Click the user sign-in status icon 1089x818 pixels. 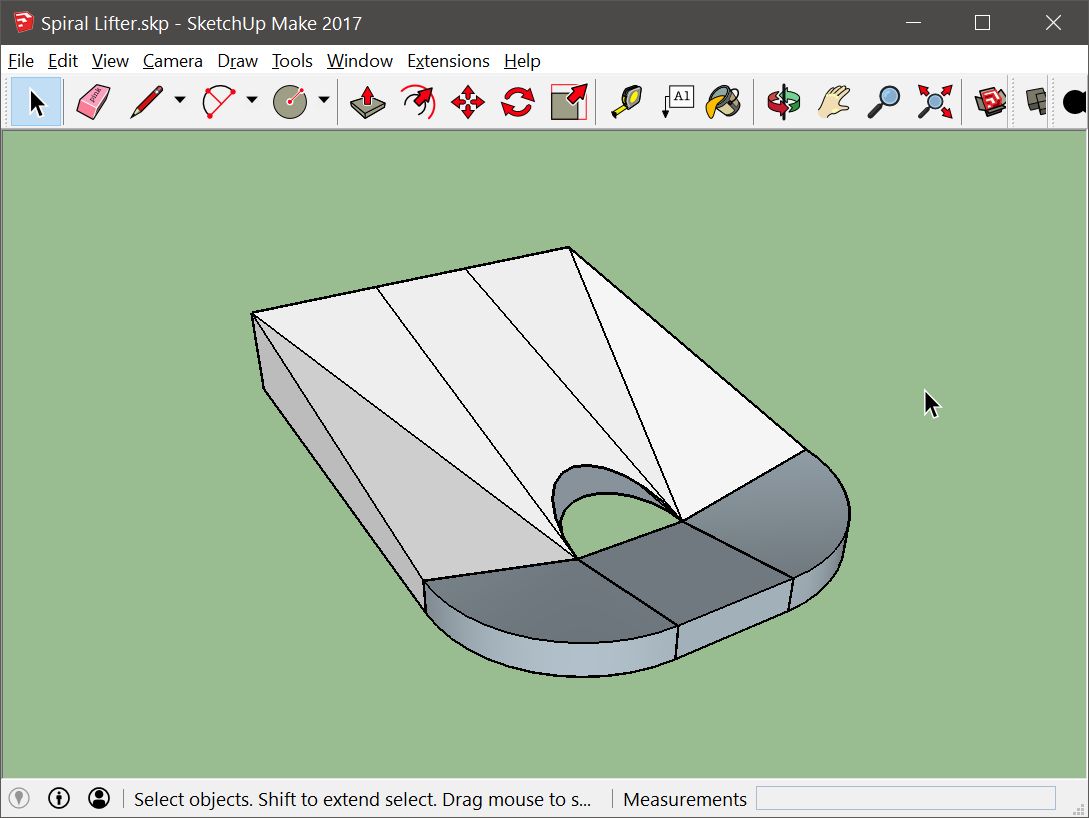[x=99, y=798]
